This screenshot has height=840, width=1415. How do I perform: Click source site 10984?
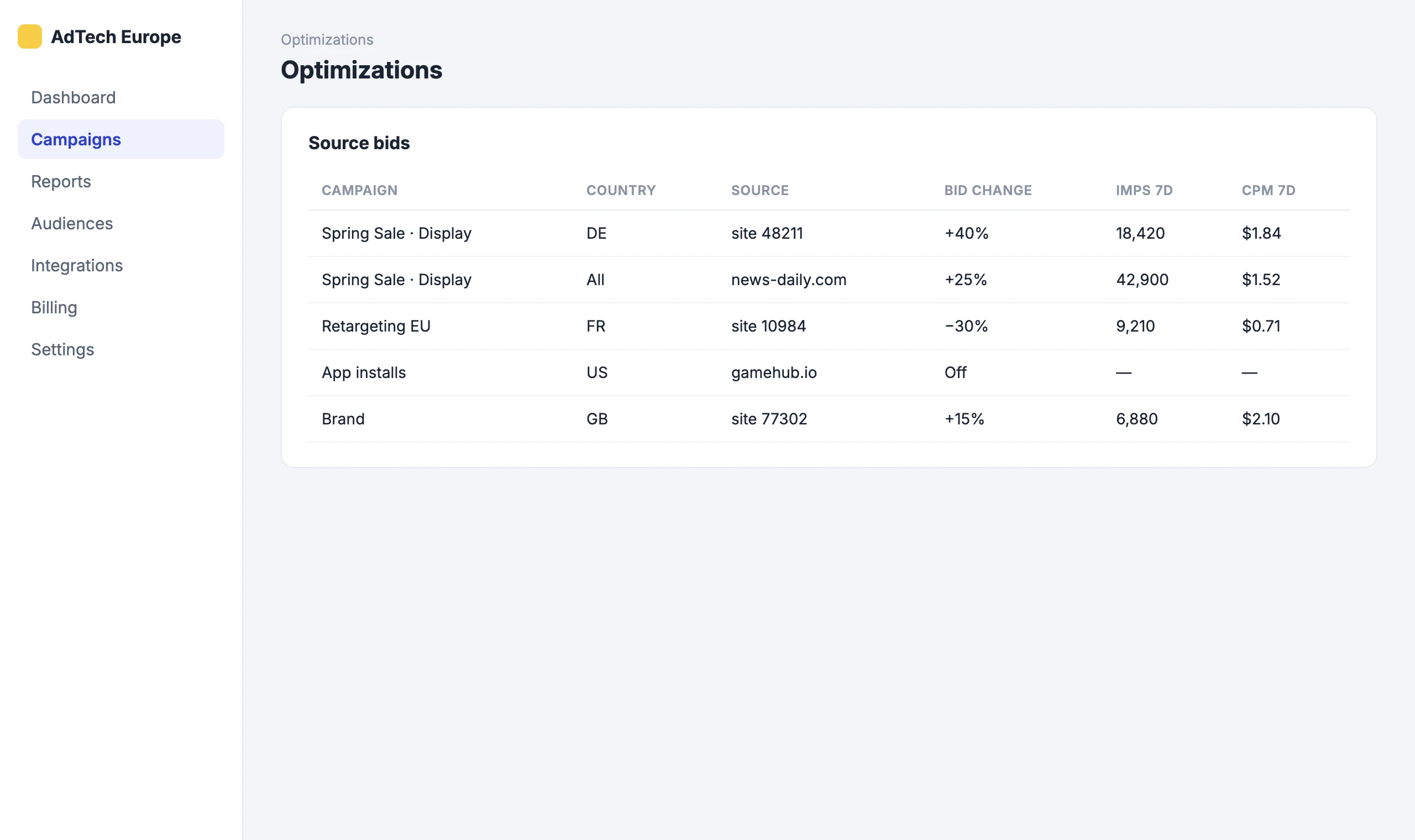[768, 326]
